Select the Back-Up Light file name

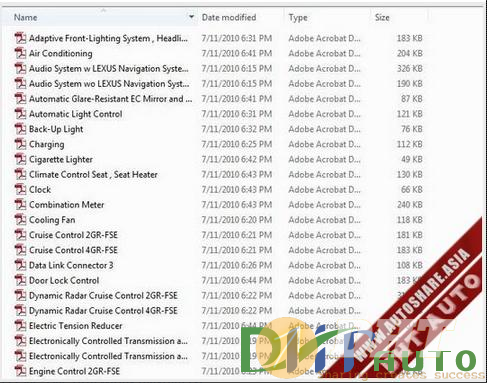click(x=56, y=129)
